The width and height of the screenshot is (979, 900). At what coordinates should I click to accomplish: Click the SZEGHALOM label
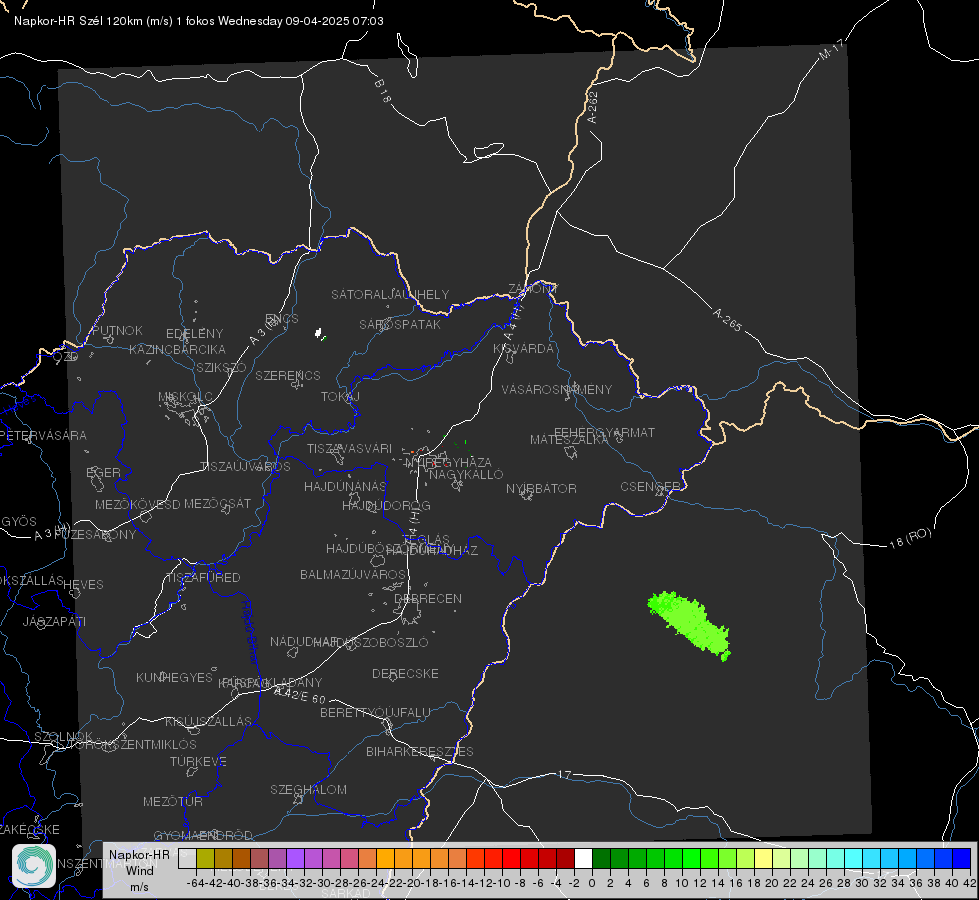click(308, 789)
